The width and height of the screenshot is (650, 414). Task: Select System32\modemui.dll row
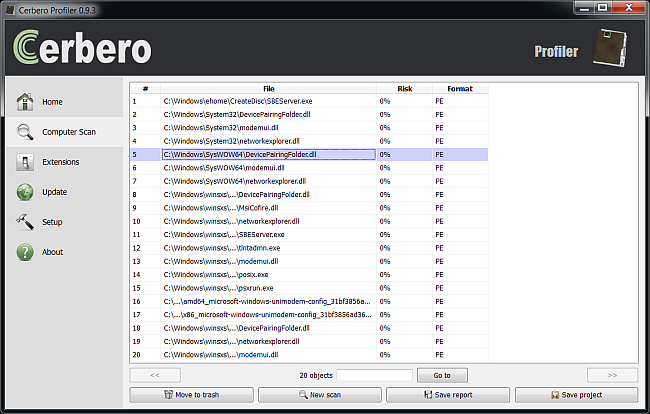pos(309,128)
